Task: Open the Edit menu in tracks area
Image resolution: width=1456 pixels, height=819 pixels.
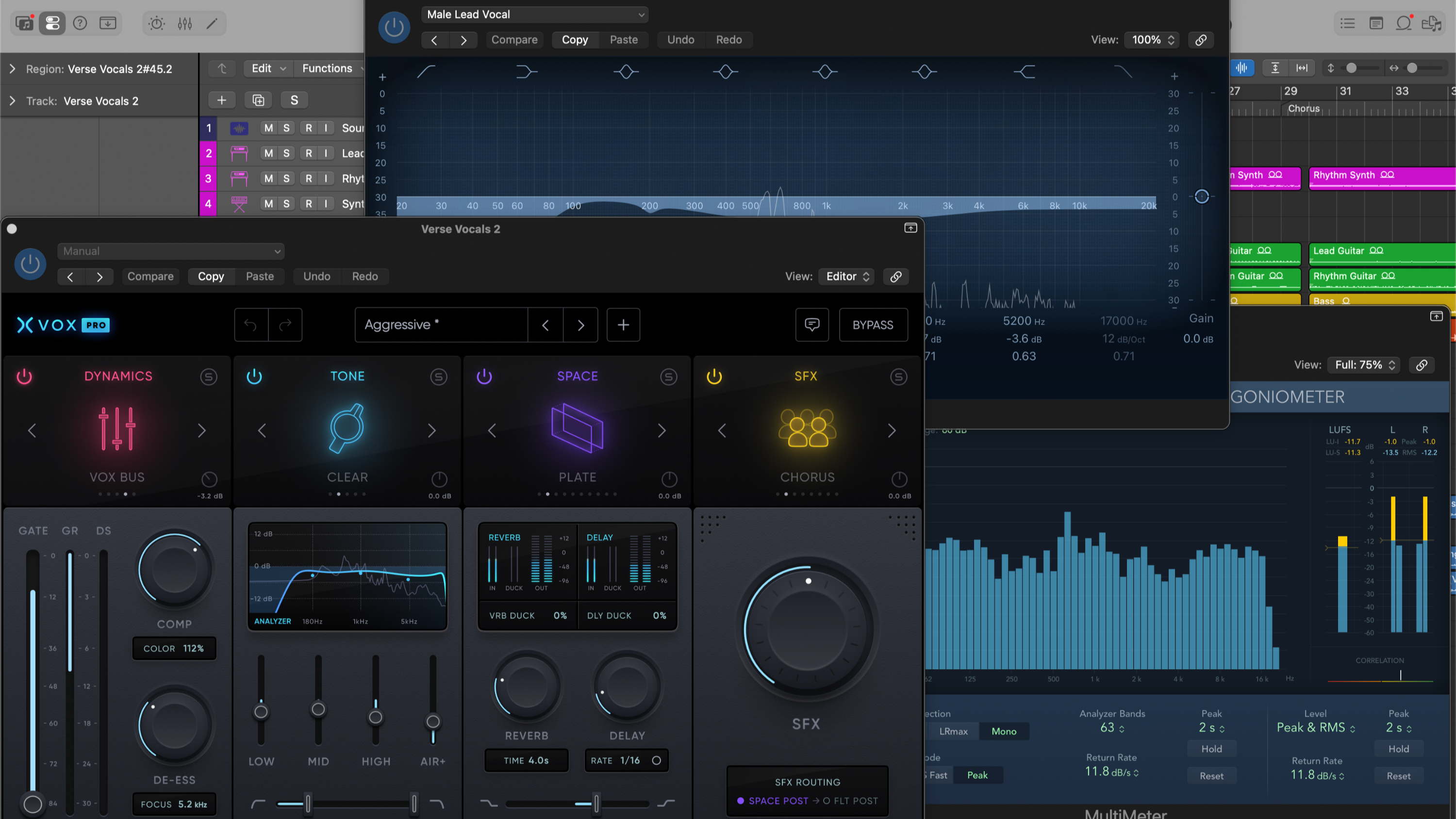Action: [268, 68]
